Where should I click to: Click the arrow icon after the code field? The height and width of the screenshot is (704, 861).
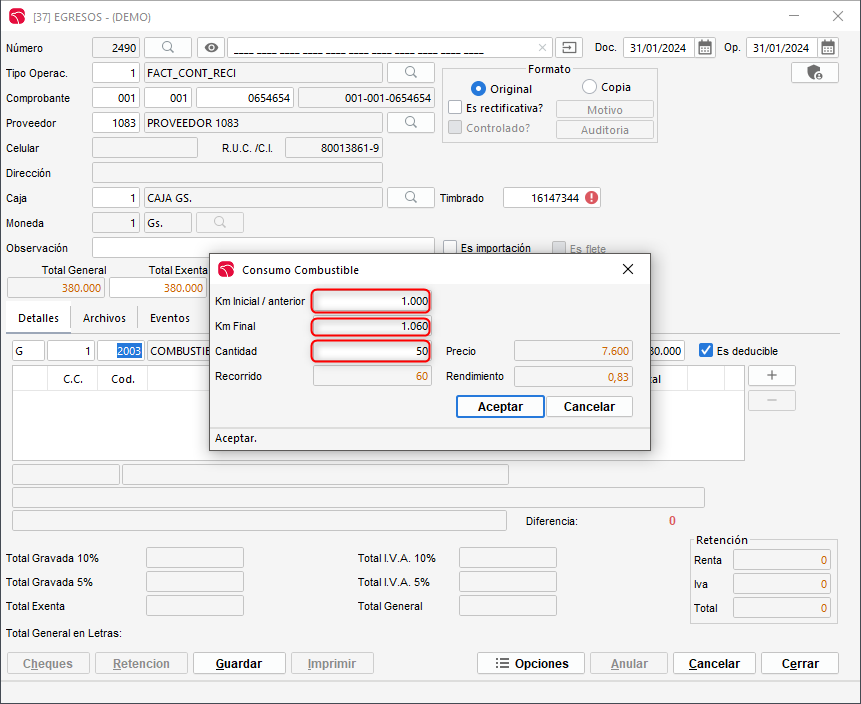click(569, 47)
